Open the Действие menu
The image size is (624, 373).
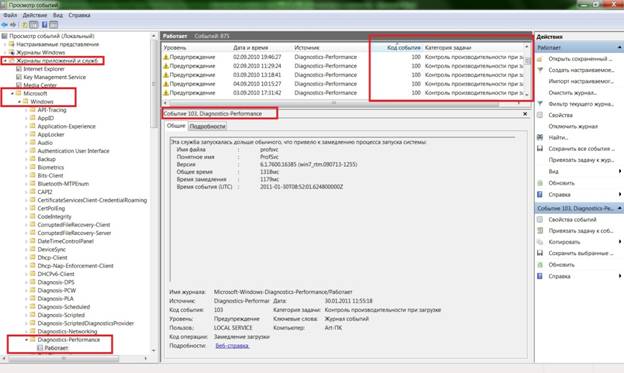[x=35, y=15]
